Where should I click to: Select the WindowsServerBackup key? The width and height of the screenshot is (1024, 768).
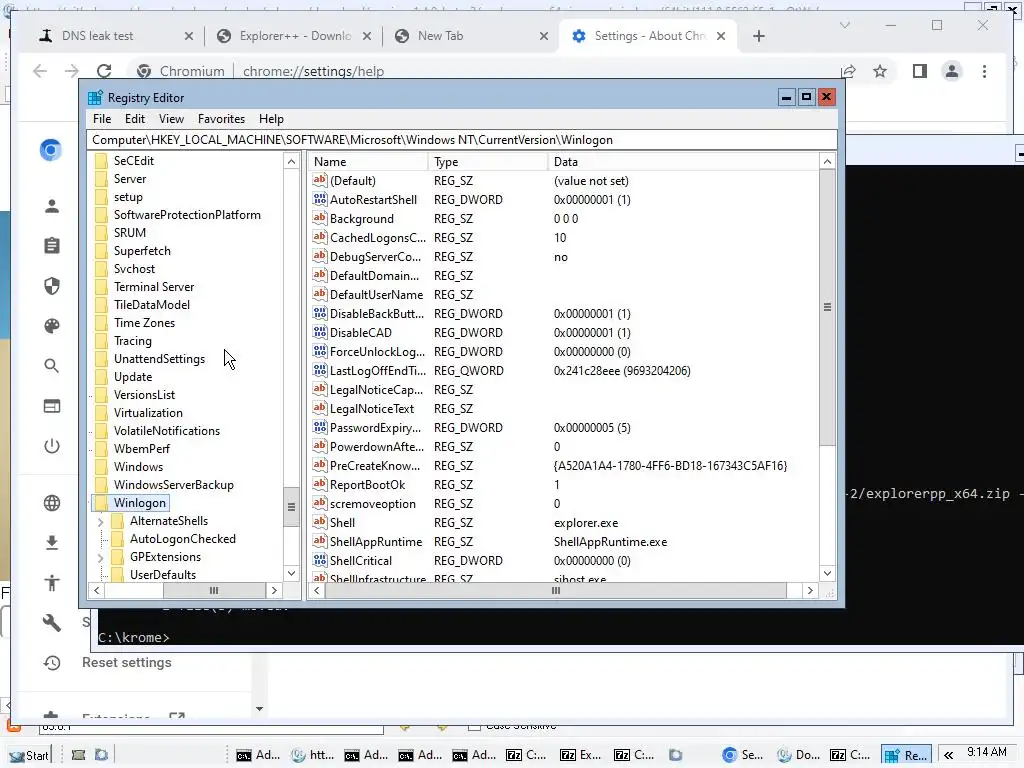pyautogui.click(x=174, y=485)
